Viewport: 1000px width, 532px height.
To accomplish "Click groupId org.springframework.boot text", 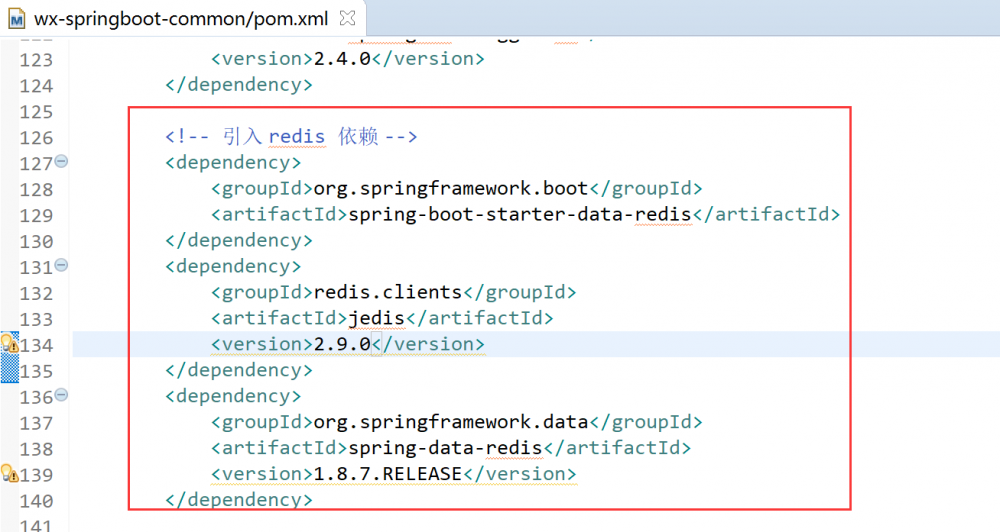I will pyautogui.click(x=450, y=189).
